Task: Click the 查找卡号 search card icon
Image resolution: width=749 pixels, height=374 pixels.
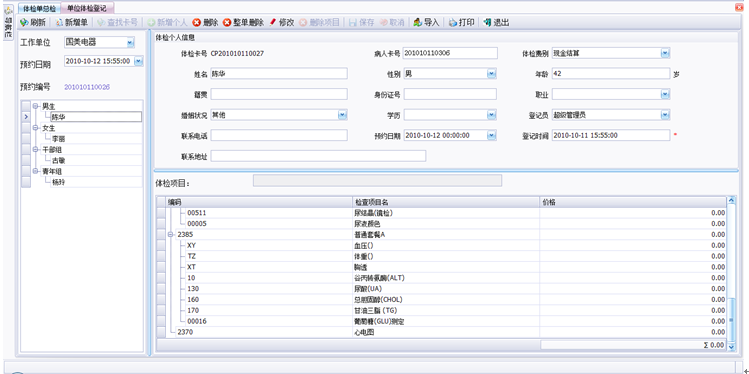Action: (x=101, y=22)
